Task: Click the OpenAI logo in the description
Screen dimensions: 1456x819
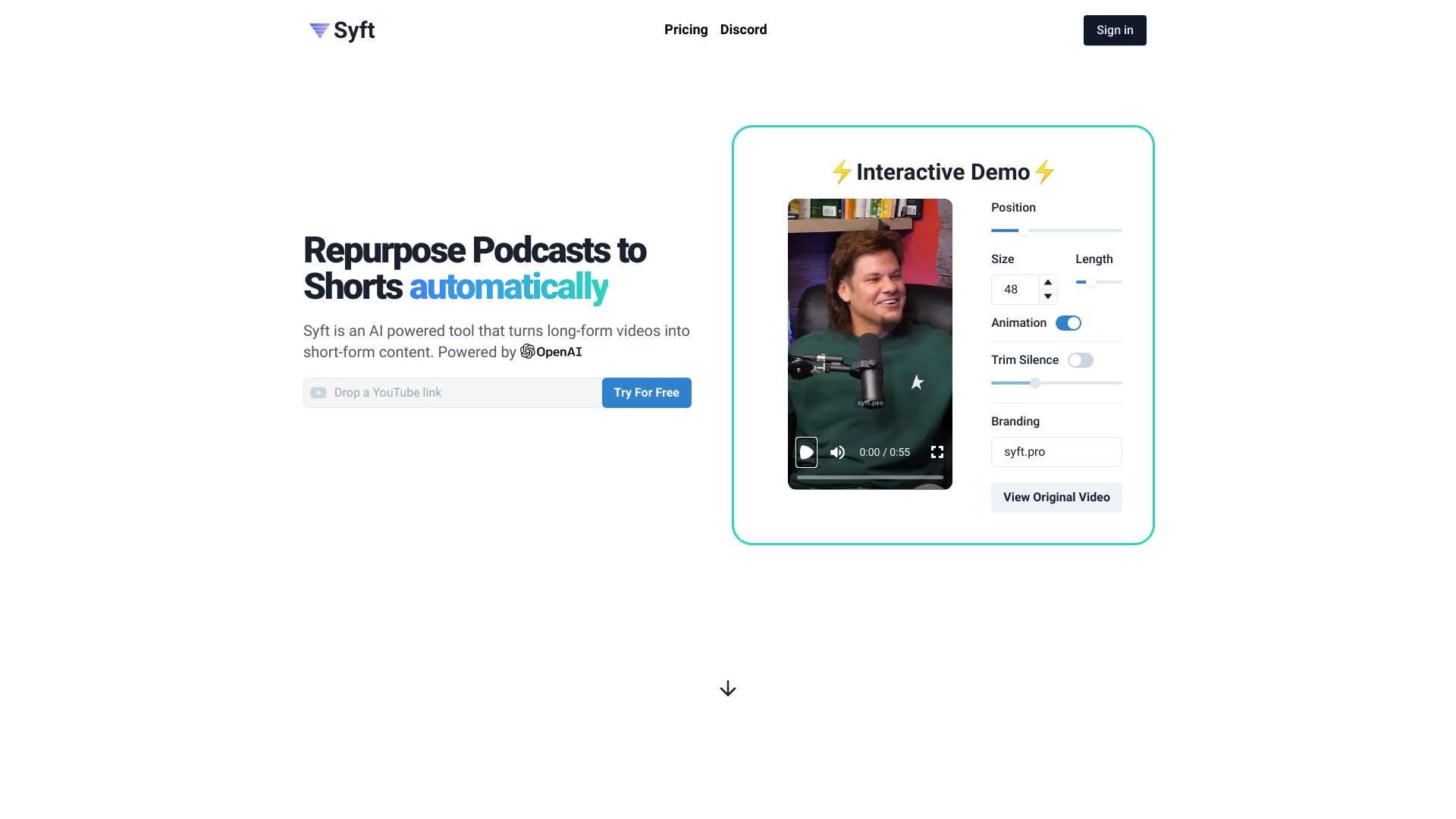Action: pyautogui.click(x=528, y=351)
